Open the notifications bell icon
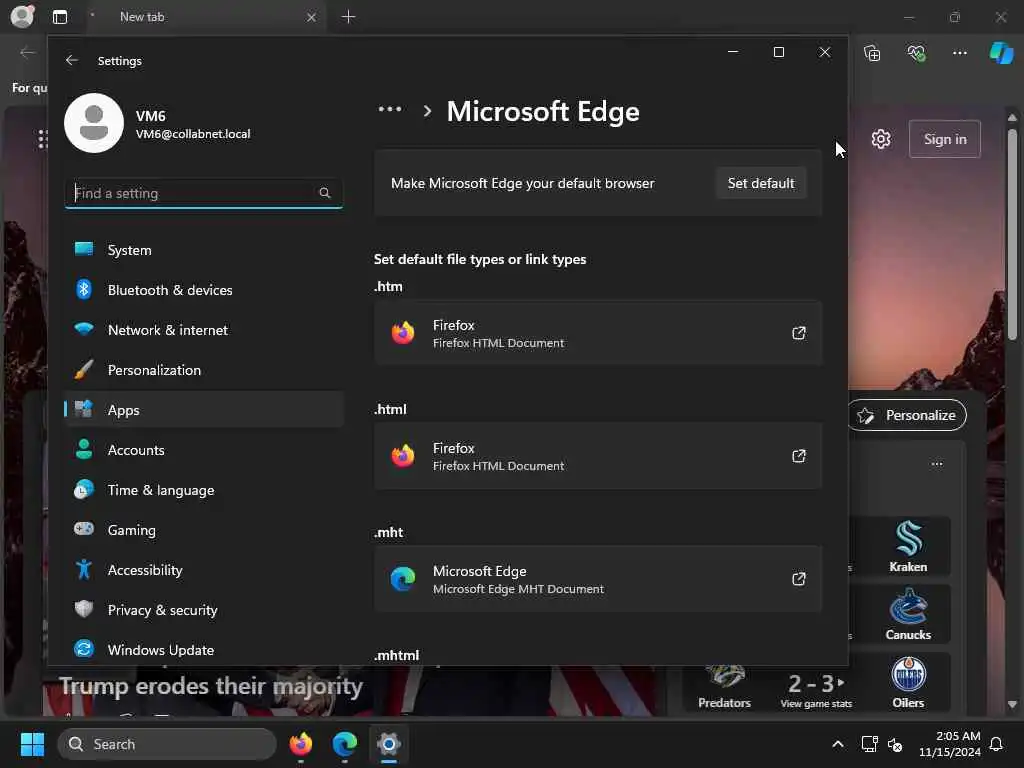This screenshot has width=1024, height=768. coord(997,744)
